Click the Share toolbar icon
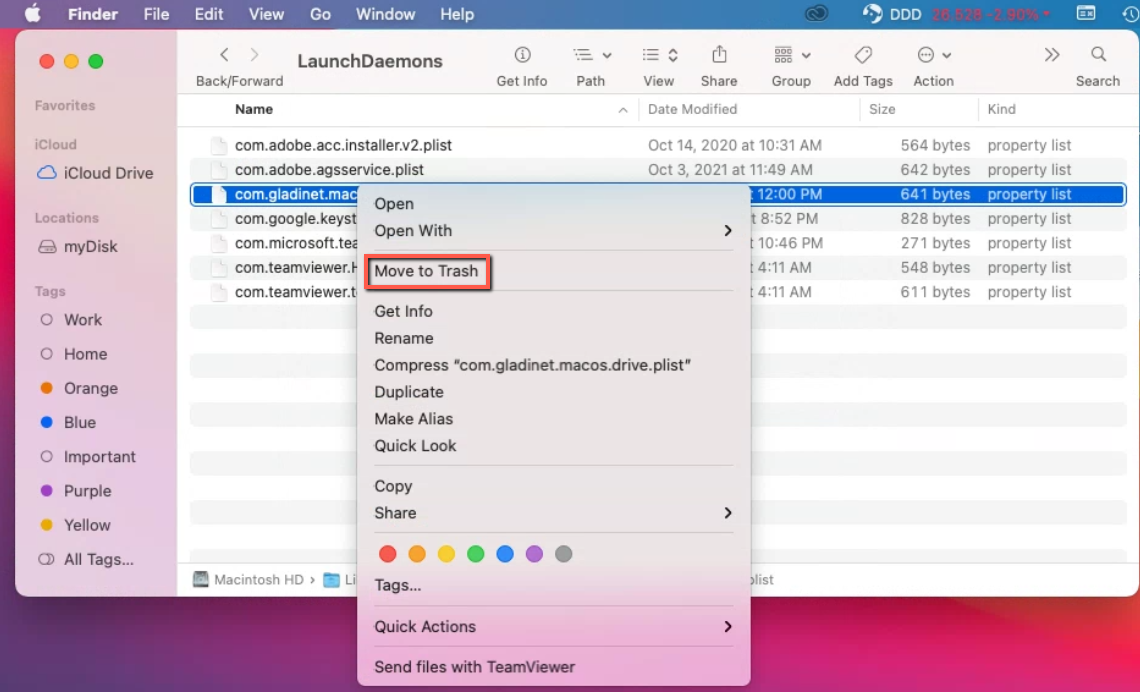The width and height of the screenshot is (1140, 692). tap(719, 54)
